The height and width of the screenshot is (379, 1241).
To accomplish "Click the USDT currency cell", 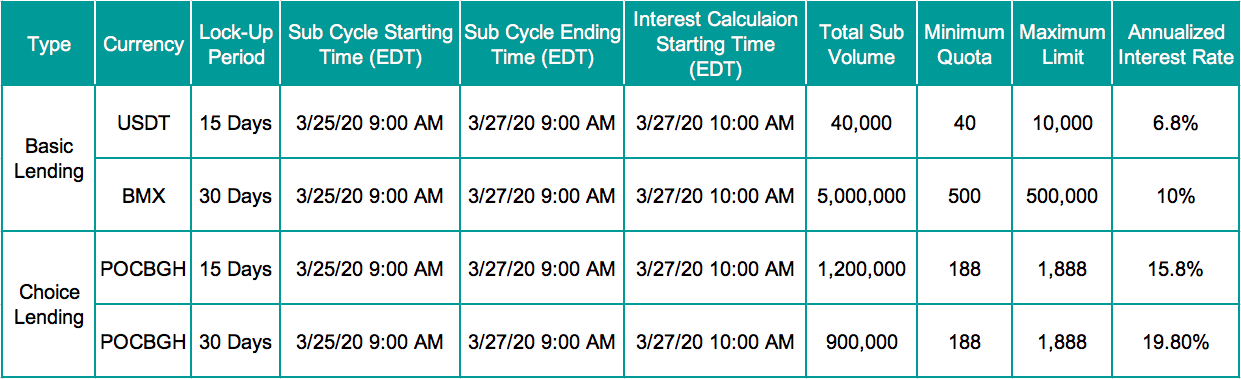I will click(x=144, y=123).
